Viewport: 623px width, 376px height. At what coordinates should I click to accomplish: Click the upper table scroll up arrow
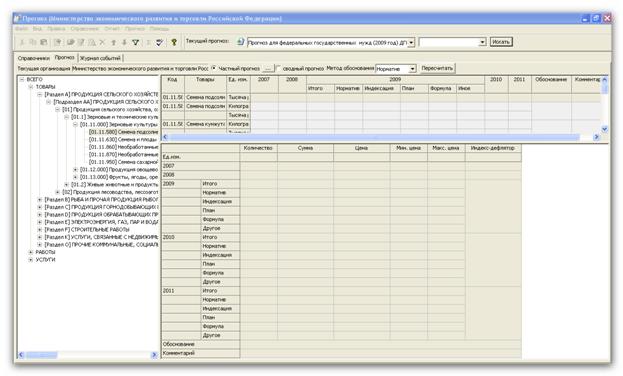pyautogui.click(x=604, y=79)
